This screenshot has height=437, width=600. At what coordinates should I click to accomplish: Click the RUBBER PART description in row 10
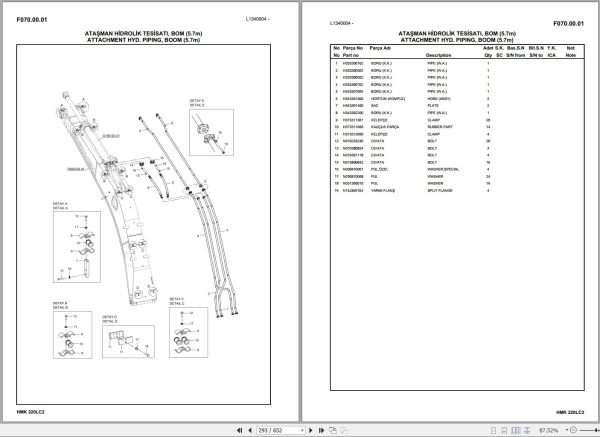(440, 127)
